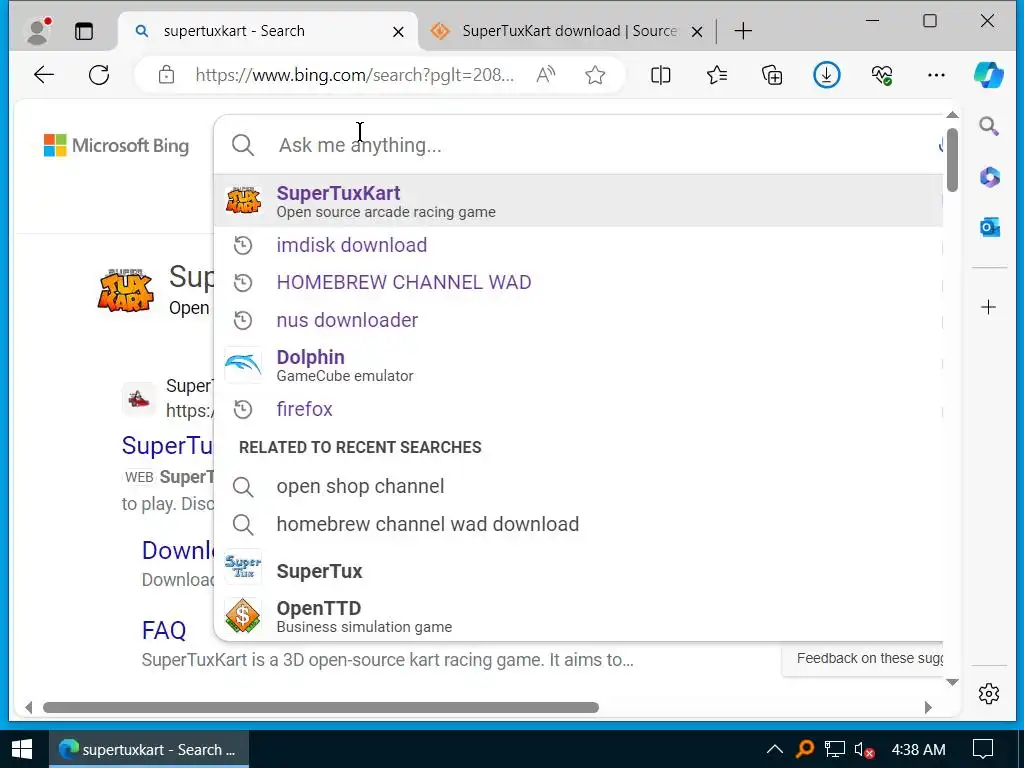The image size is (1024, 768).
Task: Choose homebrew channel wad download suggestion
Action: [579, 524]
